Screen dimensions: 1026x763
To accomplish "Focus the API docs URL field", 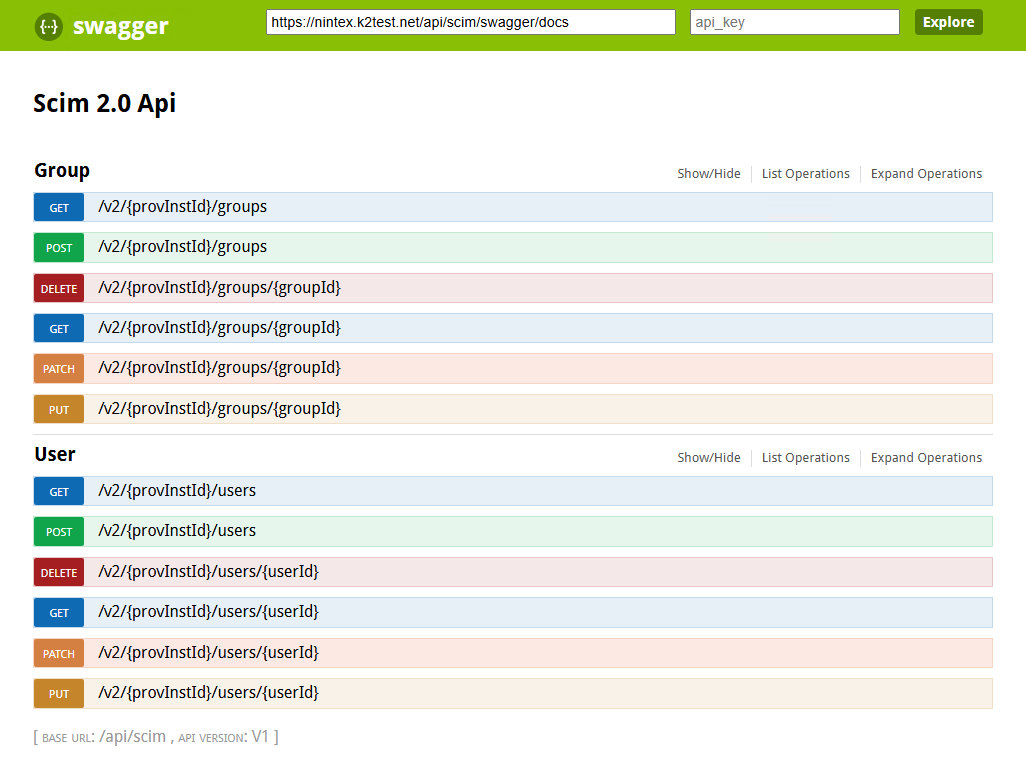I will click(470, 22).
